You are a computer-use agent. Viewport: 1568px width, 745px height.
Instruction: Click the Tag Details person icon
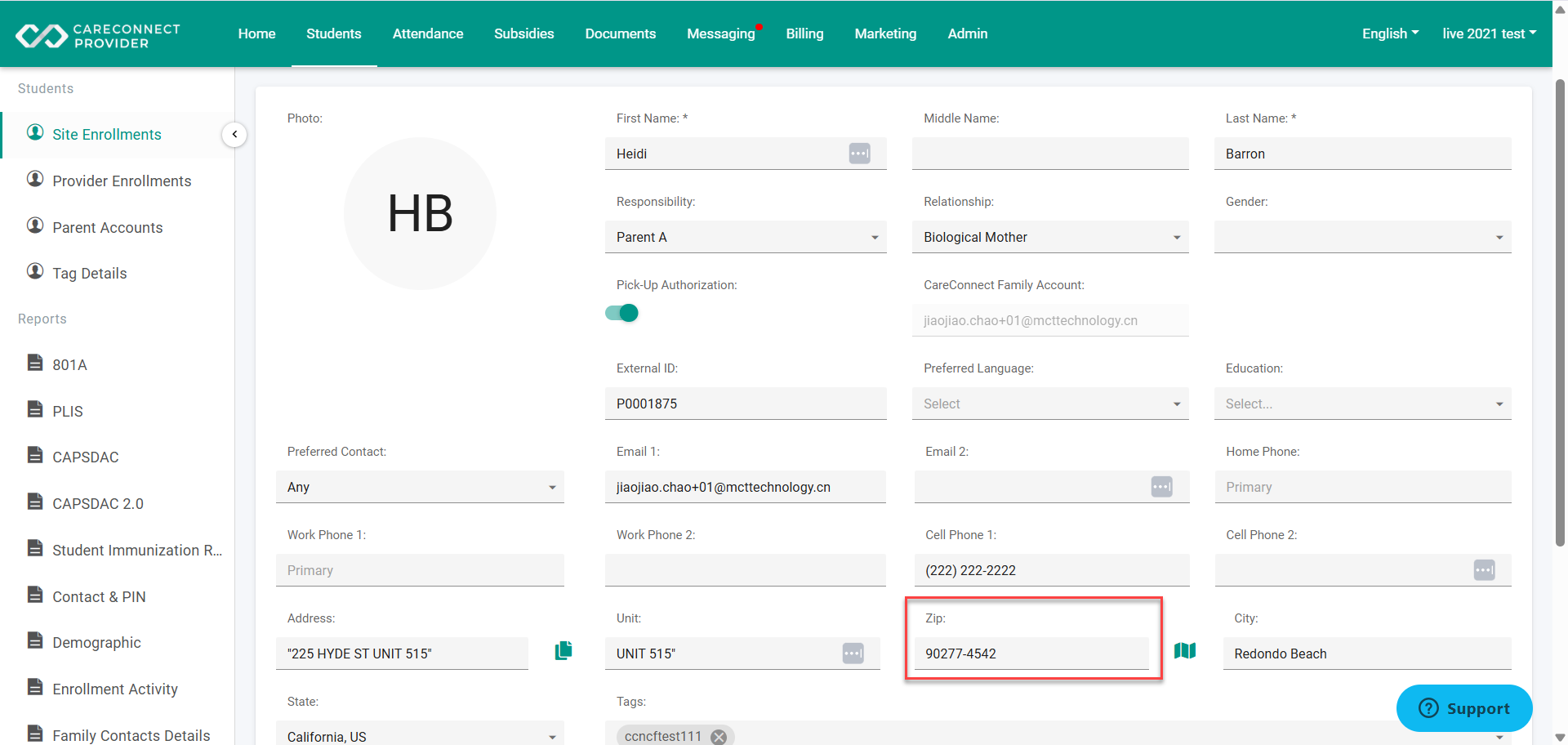tap(35, 271)
